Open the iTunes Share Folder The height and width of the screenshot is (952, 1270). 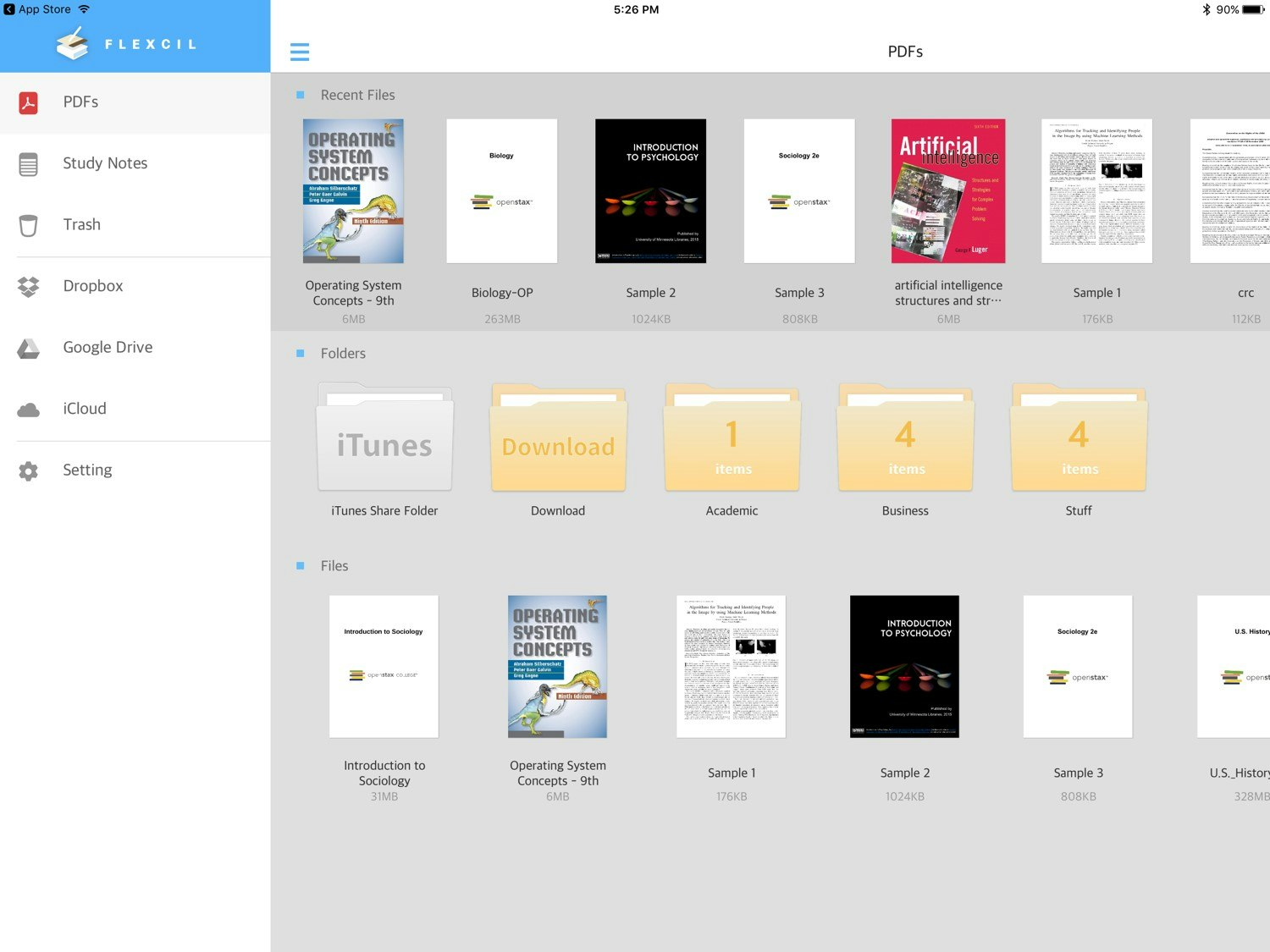coord(384,437)
